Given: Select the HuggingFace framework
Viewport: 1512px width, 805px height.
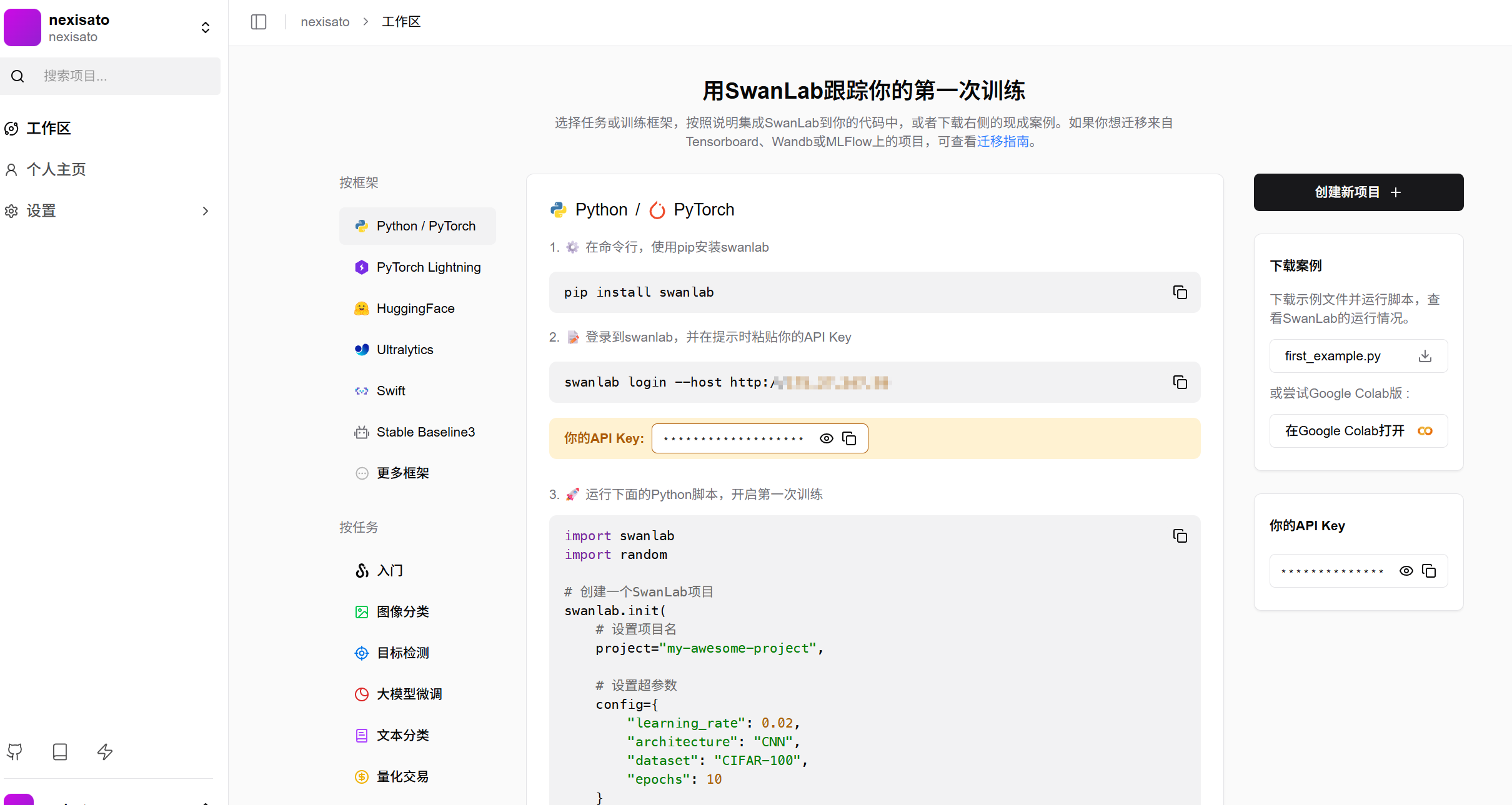Looking at the screenshot, I should coord(415,309).
